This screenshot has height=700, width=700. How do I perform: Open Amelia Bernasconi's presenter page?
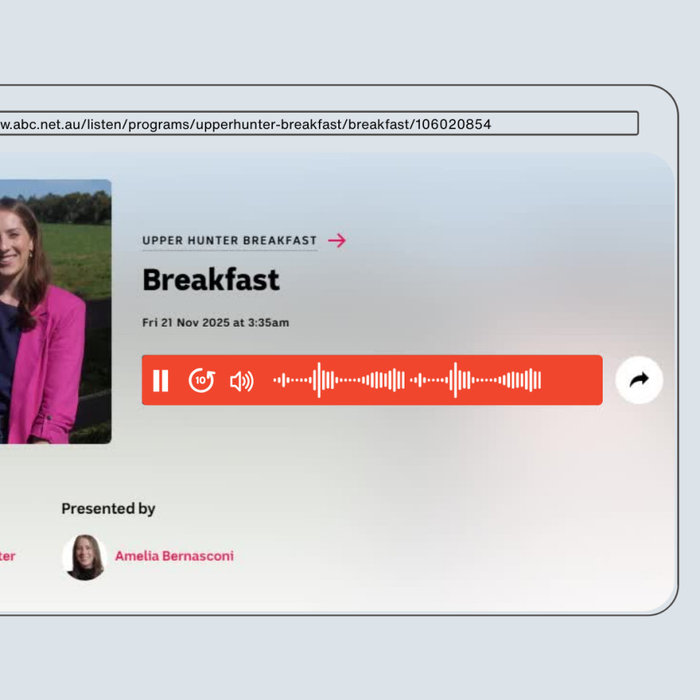pos(174,556)
